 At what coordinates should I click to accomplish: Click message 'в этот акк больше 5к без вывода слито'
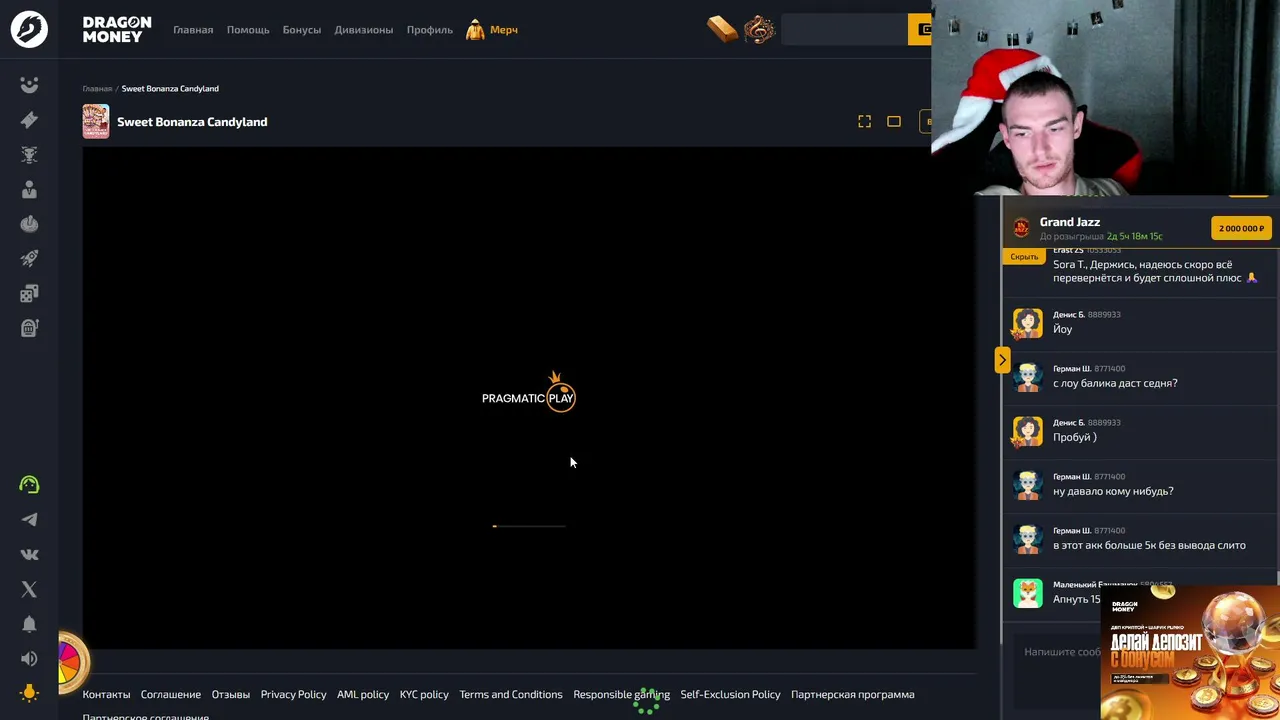click(1149, 545)
